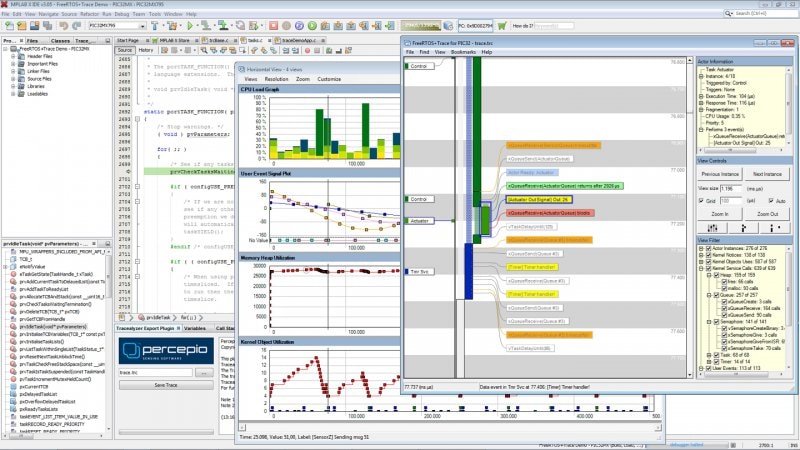Image resolution: width=800 pixels, height=450 pixels.
Task: Toggle the Grid checkbox in View Controls
Action: click(702, 201)
